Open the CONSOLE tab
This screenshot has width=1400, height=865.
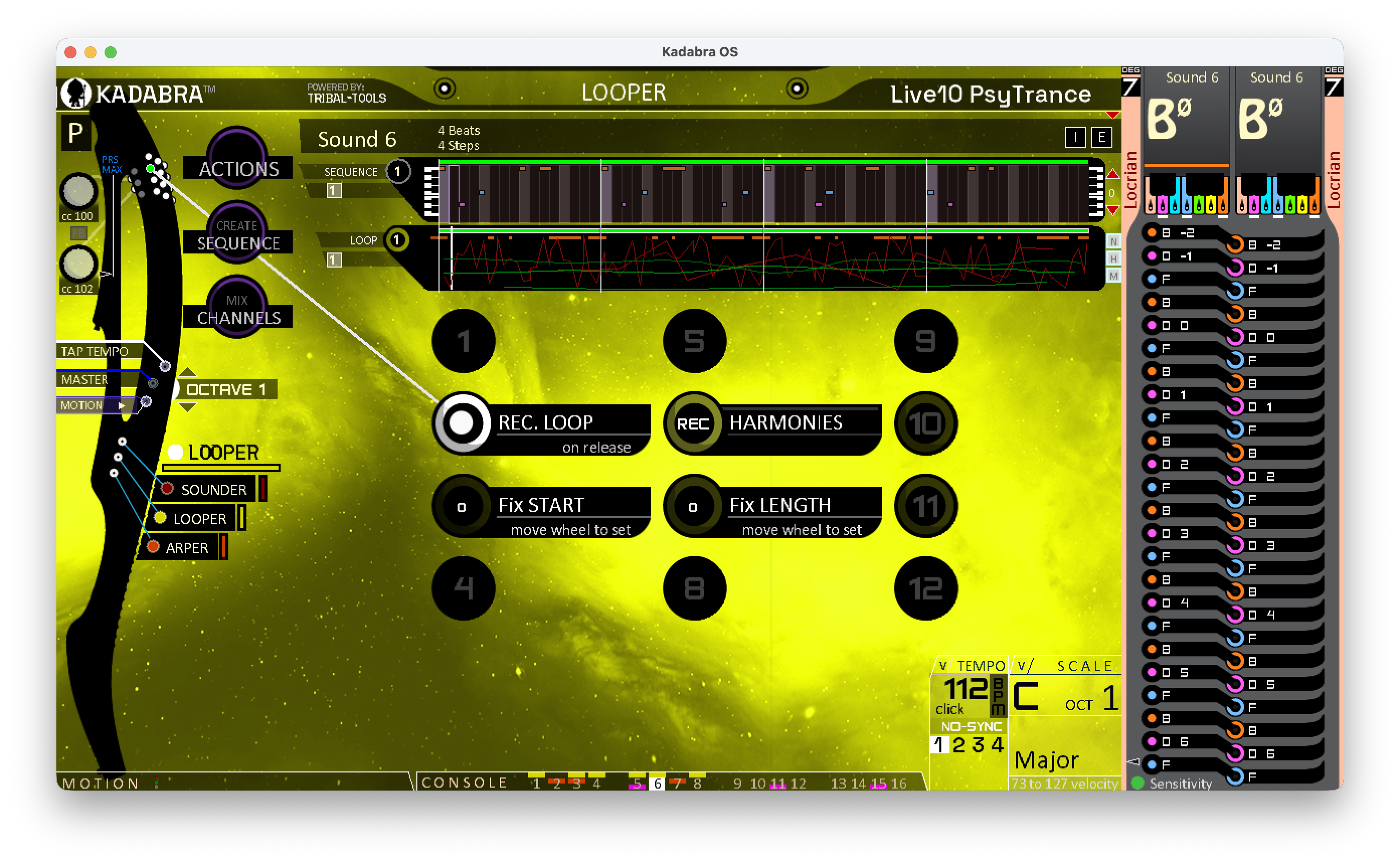pos(464,783)
